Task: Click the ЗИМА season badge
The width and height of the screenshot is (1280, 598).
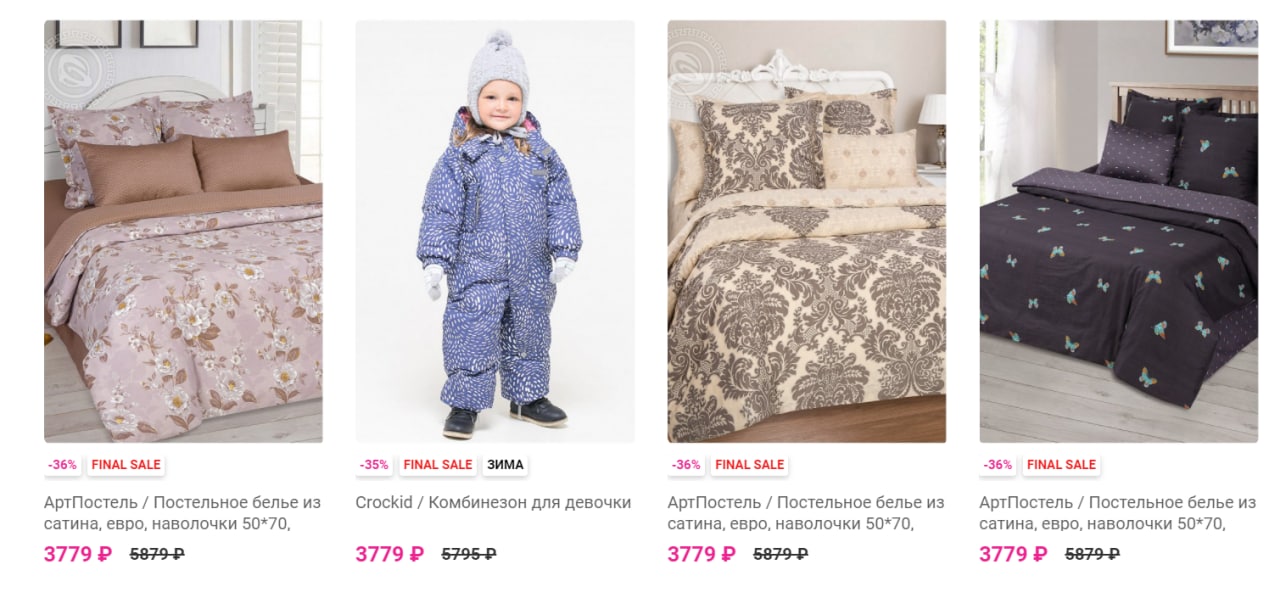Action: click(505, 465)
